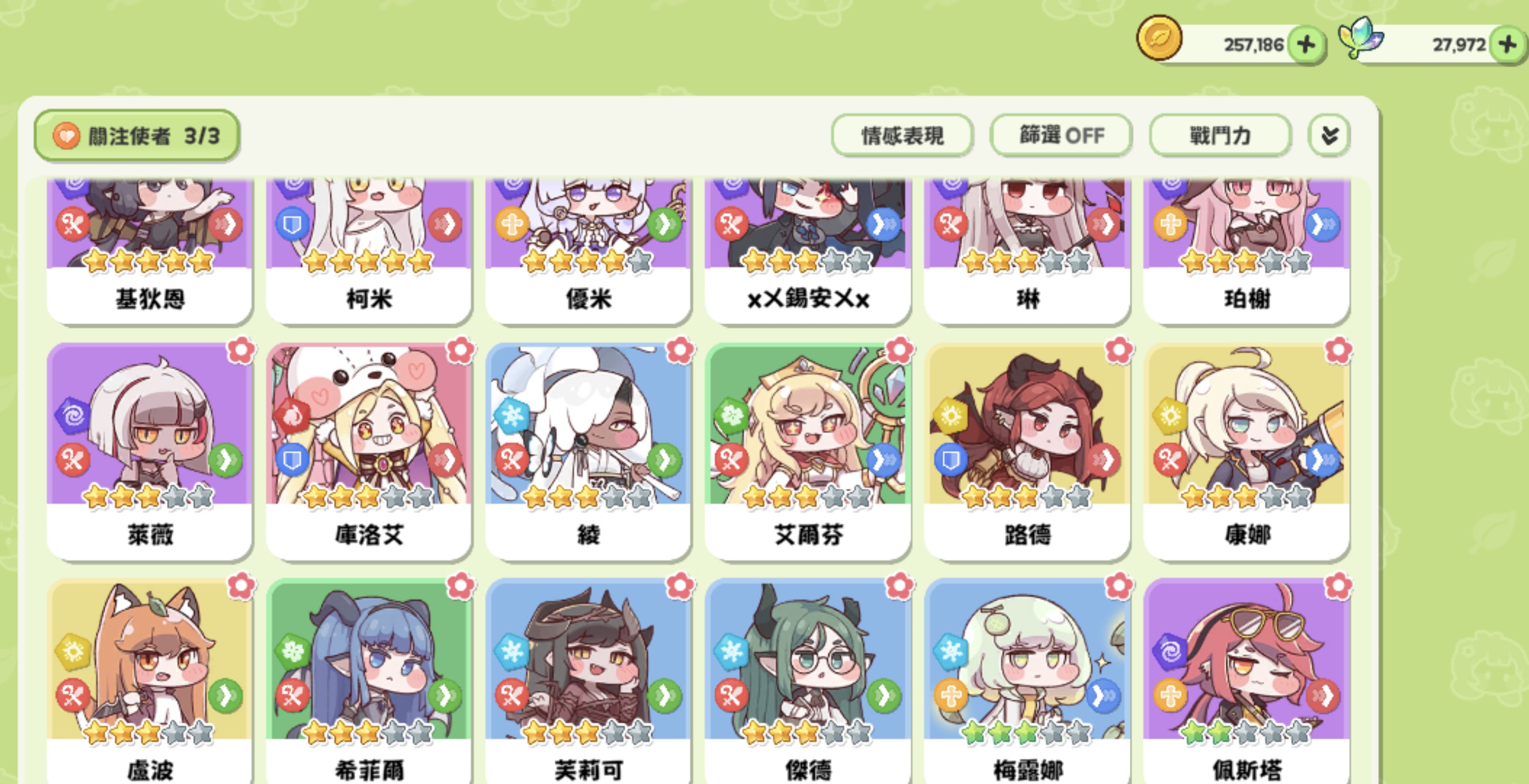The height and width of the screenshot is (784, 1529).
Task: Switch to 情感表現 view
Action: [x=902, y=136]
